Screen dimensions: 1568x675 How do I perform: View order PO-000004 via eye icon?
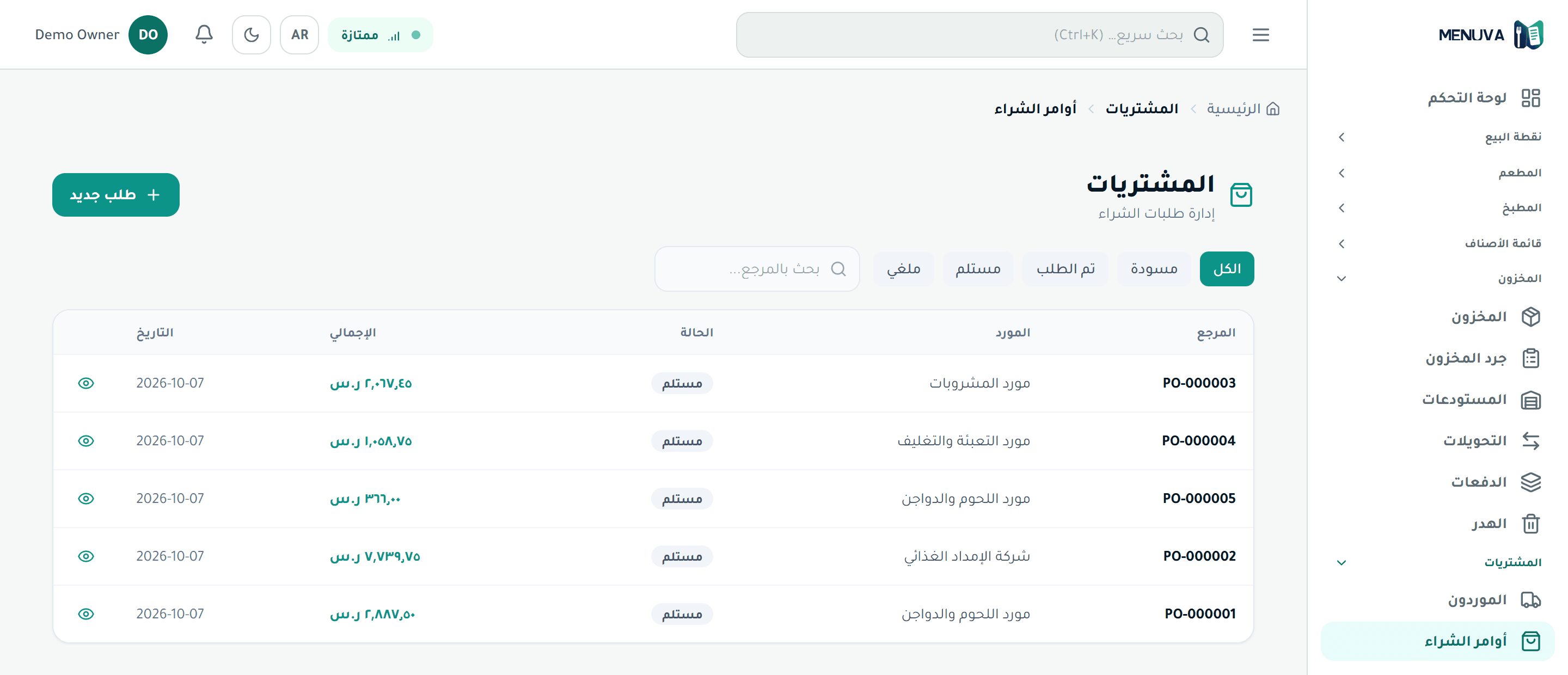point(86,441)
